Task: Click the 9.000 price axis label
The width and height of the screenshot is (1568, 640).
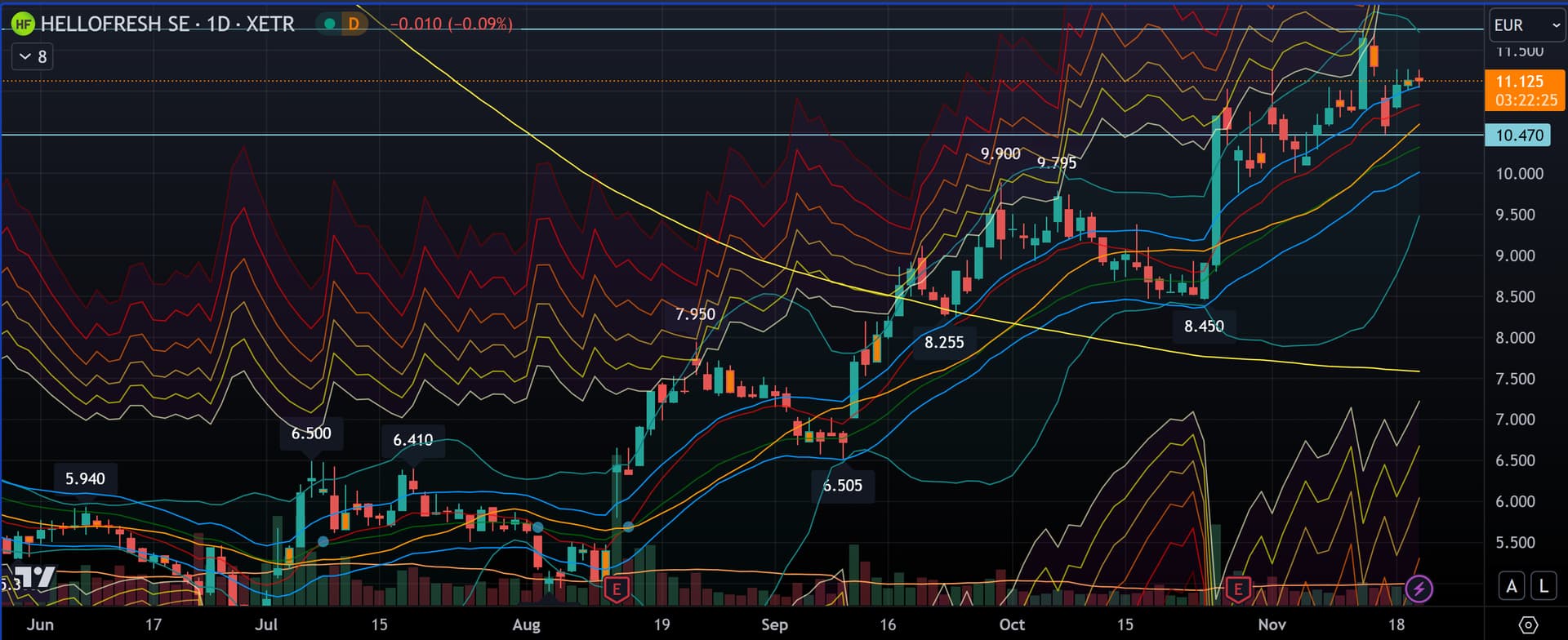Action: 1515,256
